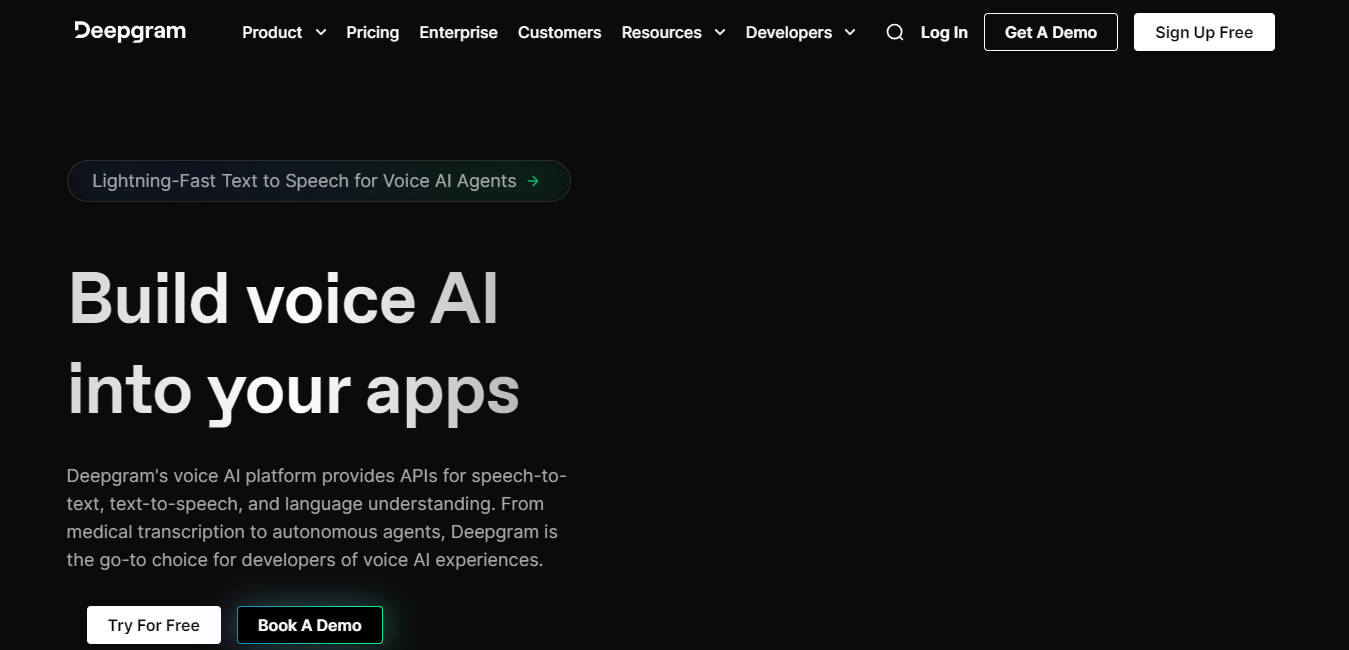Click the Try For Free button

coord(154,625)
